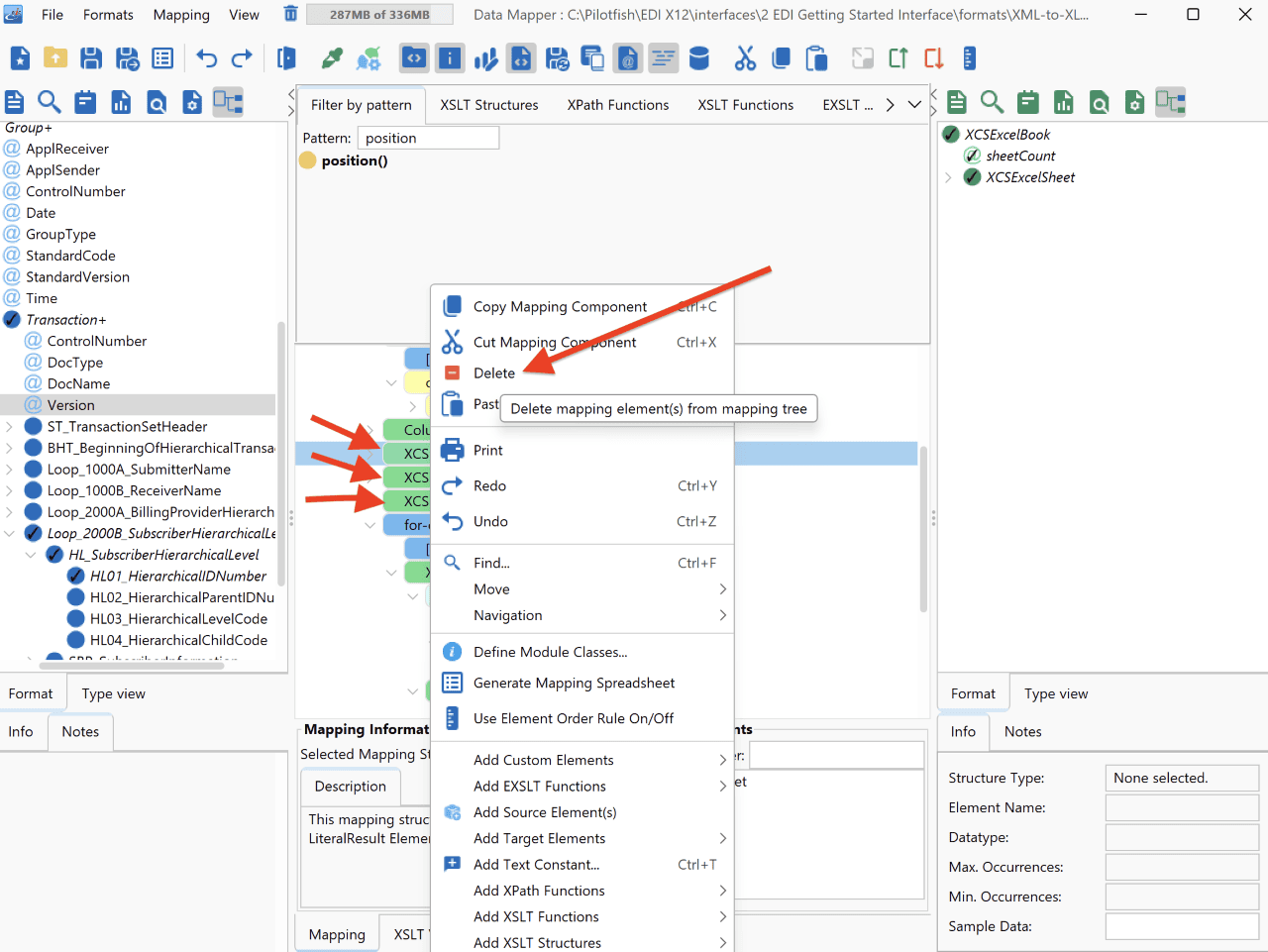This screenshot has height=952, width=1268.
Task: Click the blue document-gear source panel icon
Action: tap(192, 102)
